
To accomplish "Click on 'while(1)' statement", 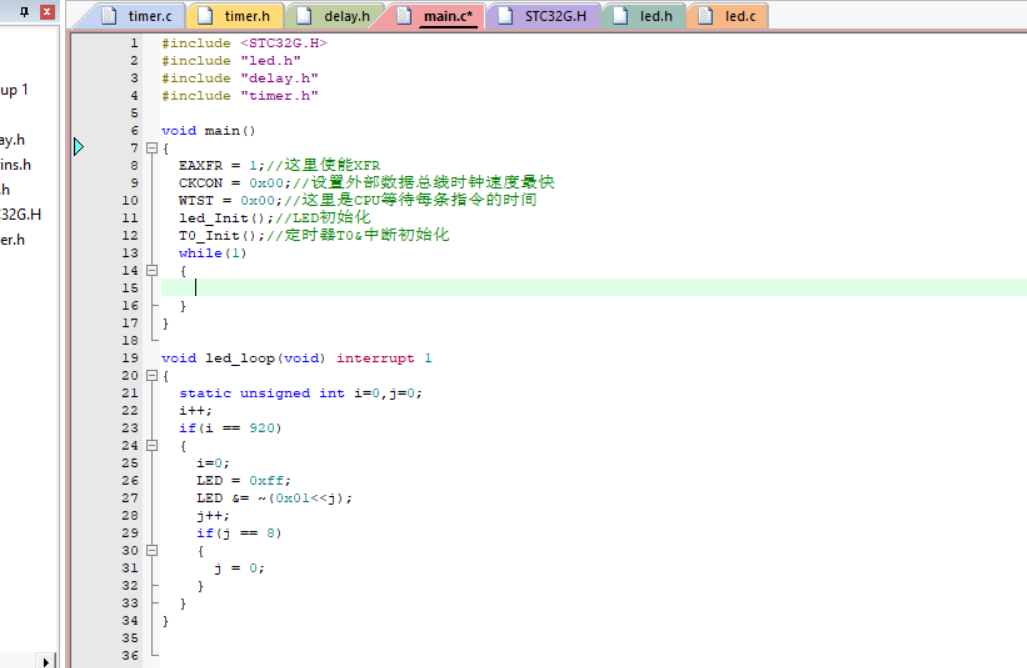I will click(213, 253).
